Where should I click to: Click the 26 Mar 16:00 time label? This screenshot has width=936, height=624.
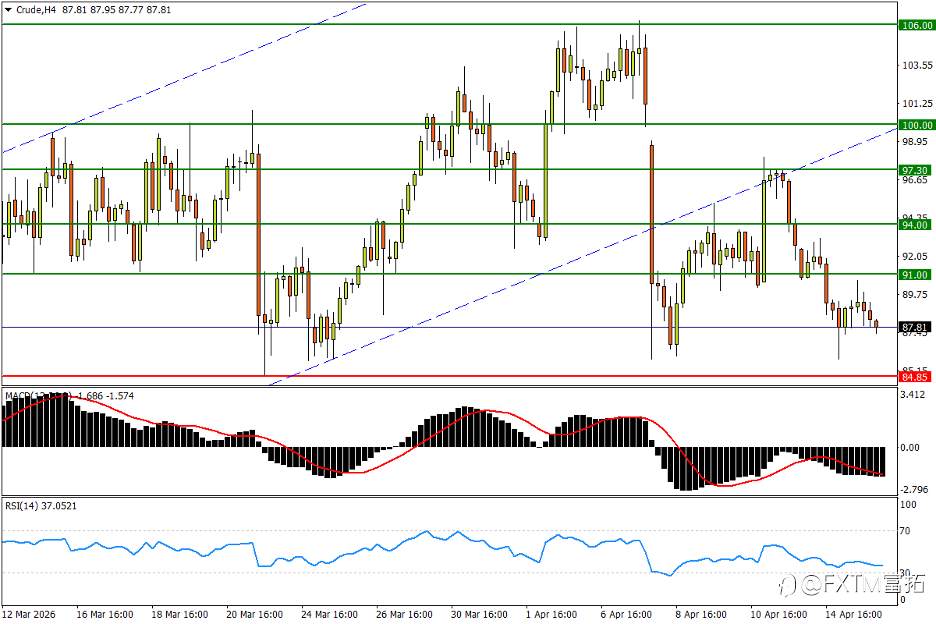click(x=404, y=614)
